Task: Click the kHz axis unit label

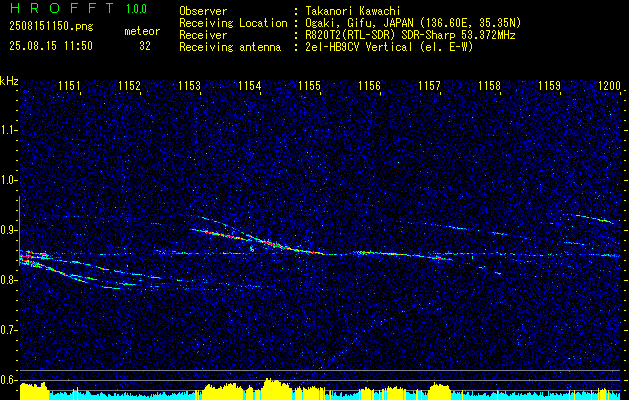Action: [x=9, y=81]
